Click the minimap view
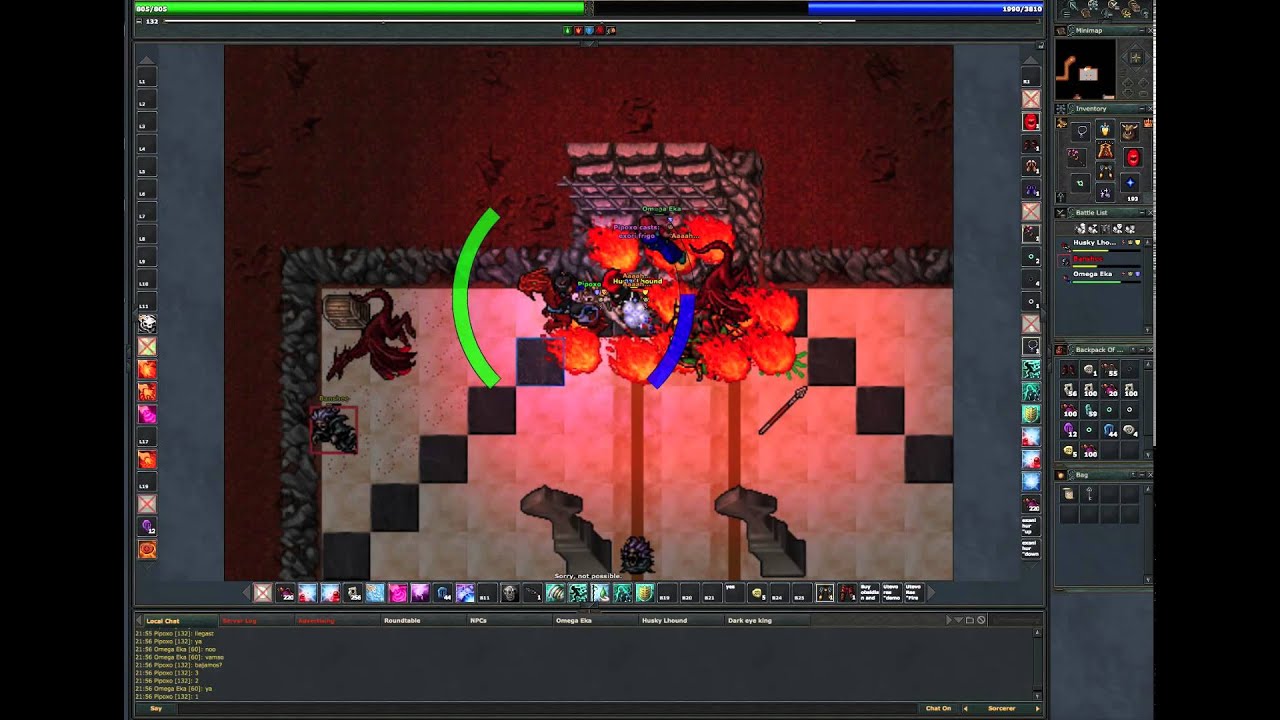The image size is (1280, 720). click(1085, 69)
